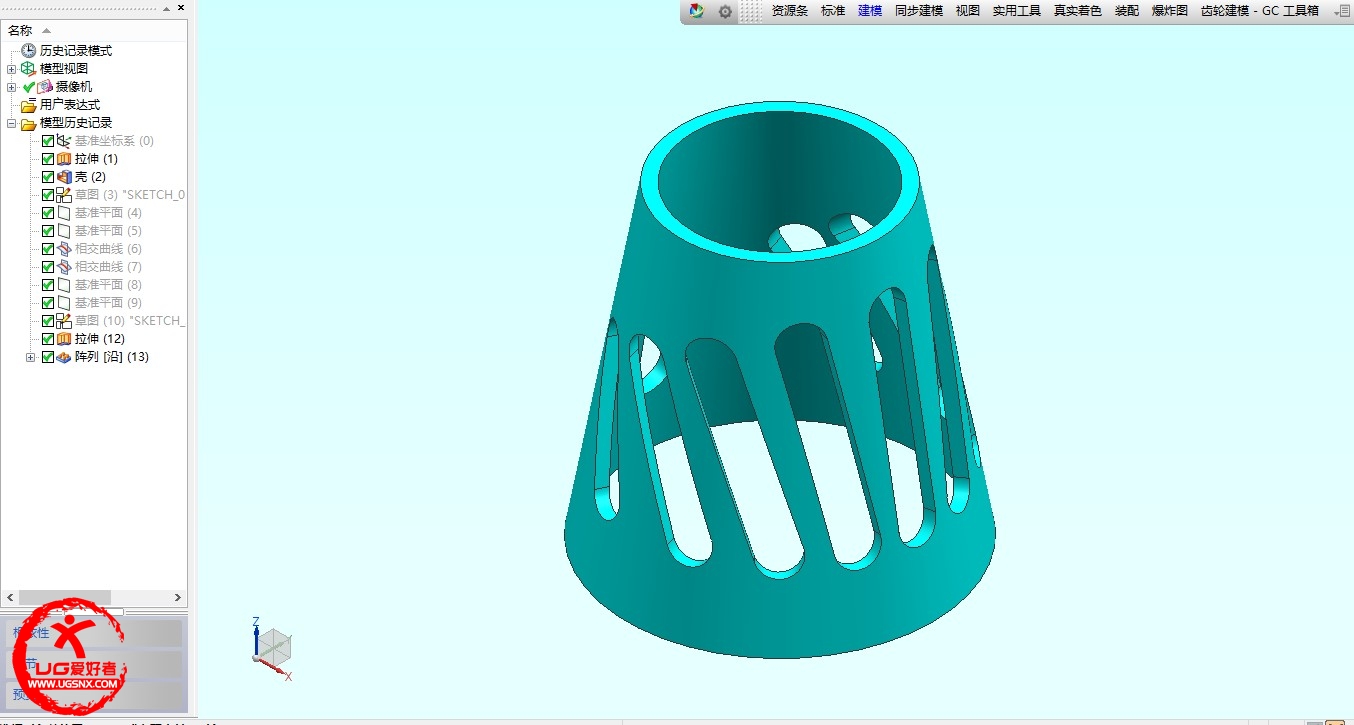
Task: Toggle the 拉伸 (12) checkbox
Action: [48, 339]
